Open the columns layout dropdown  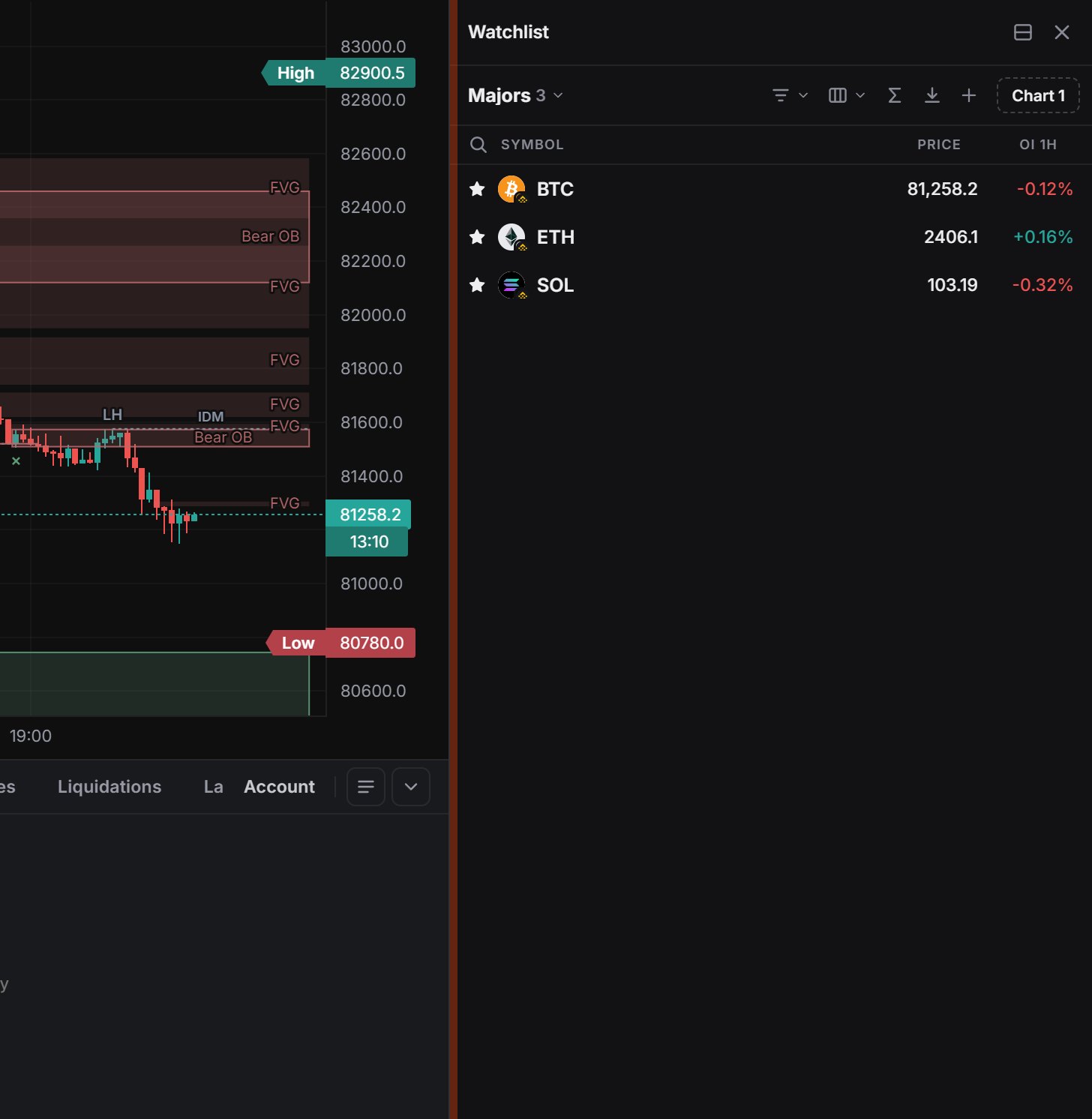click(x=847, y=95)
